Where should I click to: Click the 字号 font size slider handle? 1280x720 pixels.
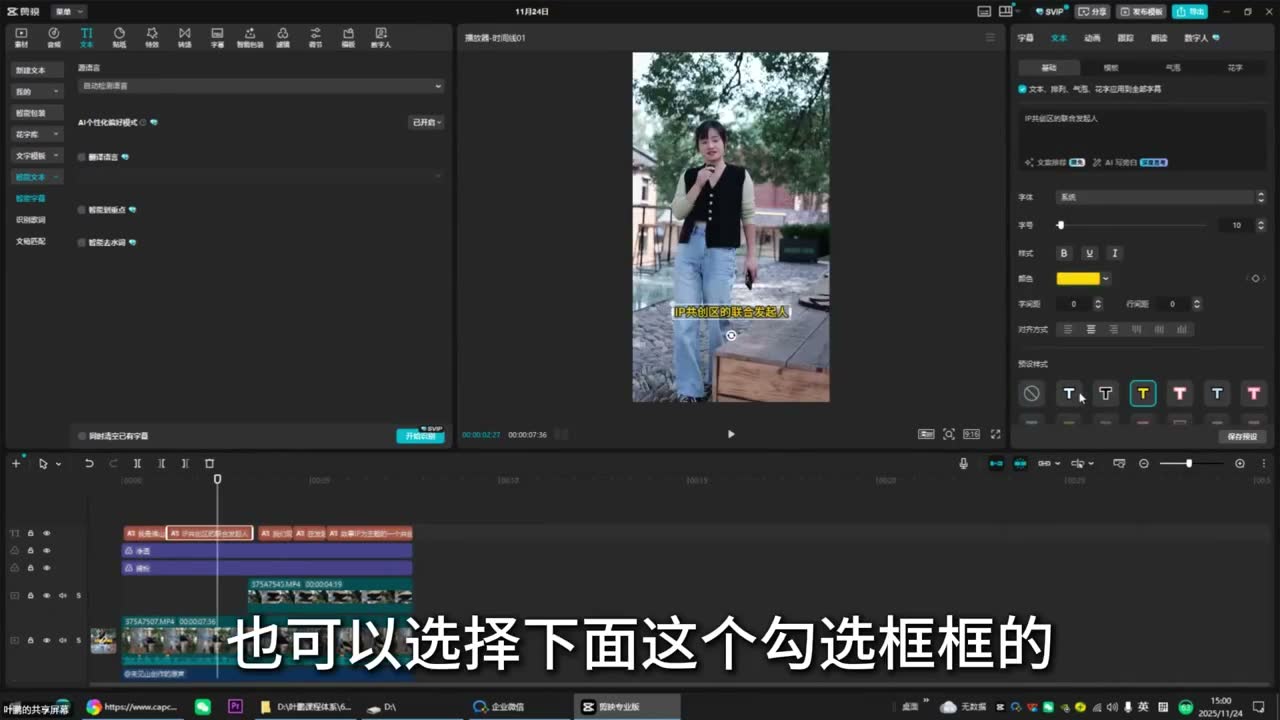click(1061, 225)
